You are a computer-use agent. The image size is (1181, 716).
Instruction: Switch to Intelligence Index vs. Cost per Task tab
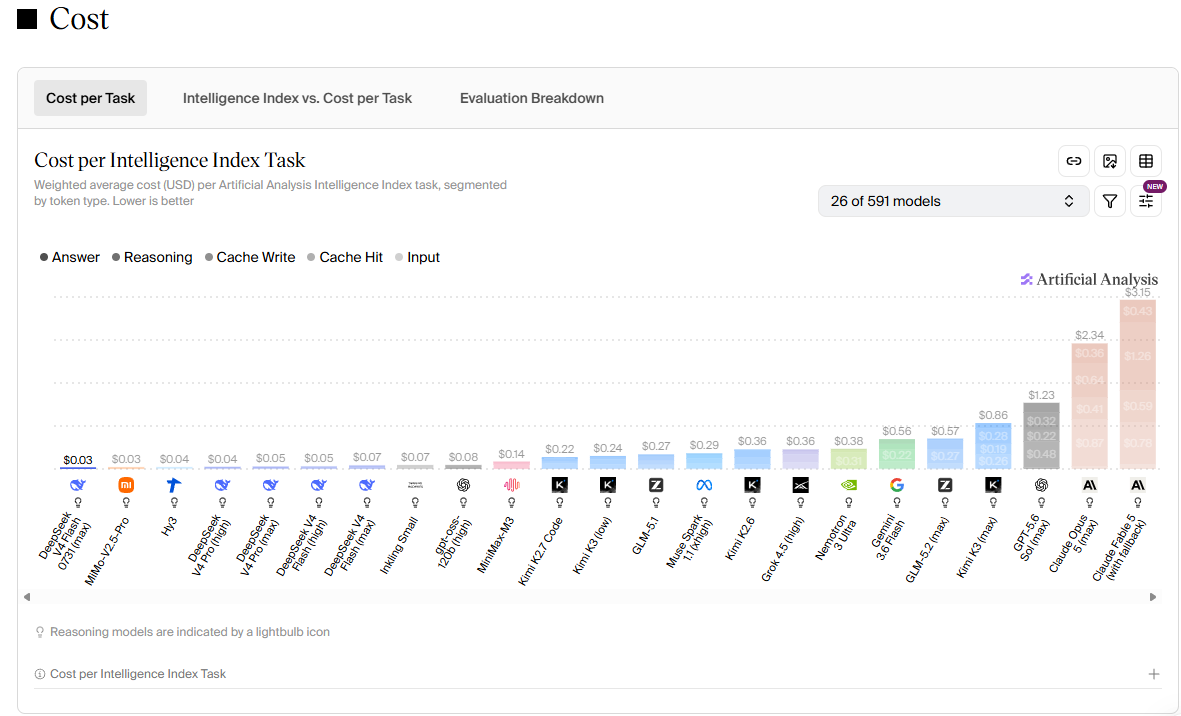[297, 98]
